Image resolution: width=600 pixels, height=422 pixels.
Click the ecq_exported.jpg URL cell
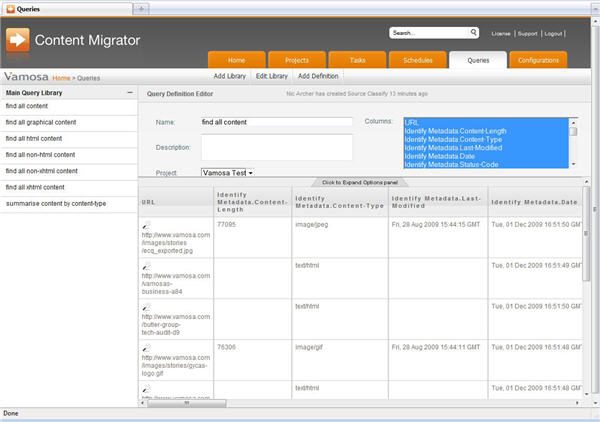click(176, 238)
